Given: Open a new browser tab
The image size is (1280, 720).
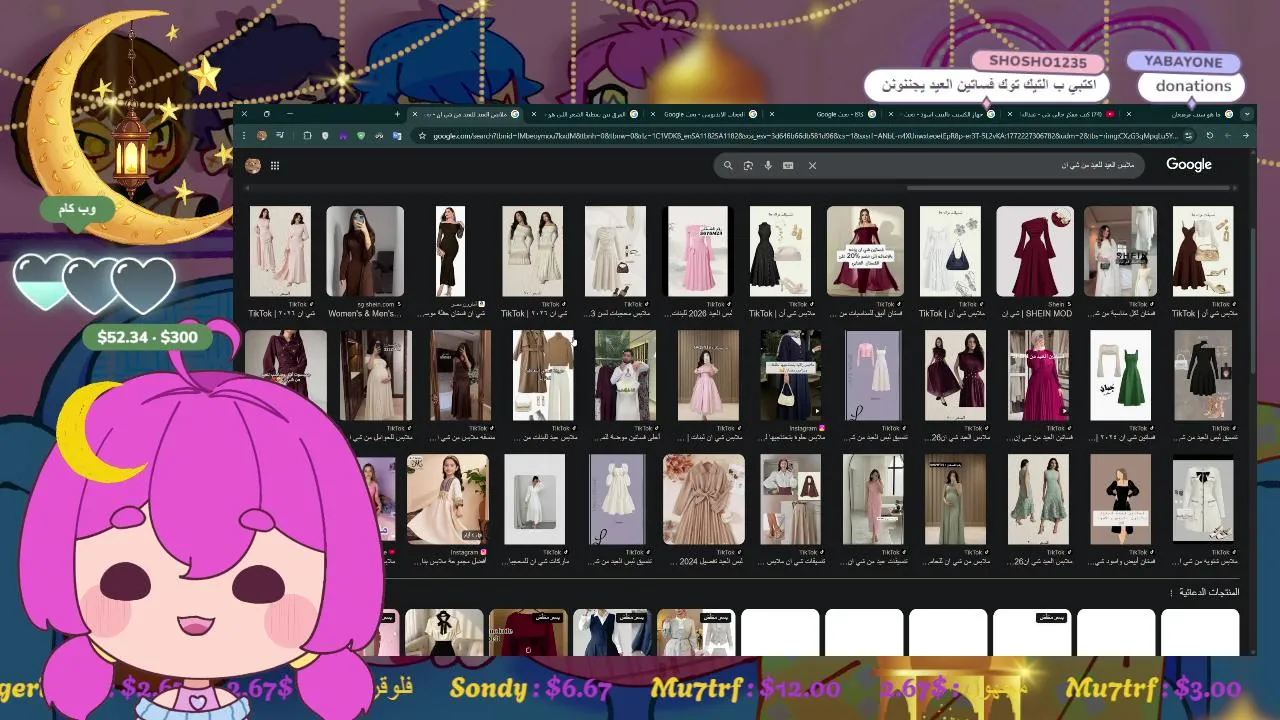Looking at the screenshot, I should coord(397,114).
